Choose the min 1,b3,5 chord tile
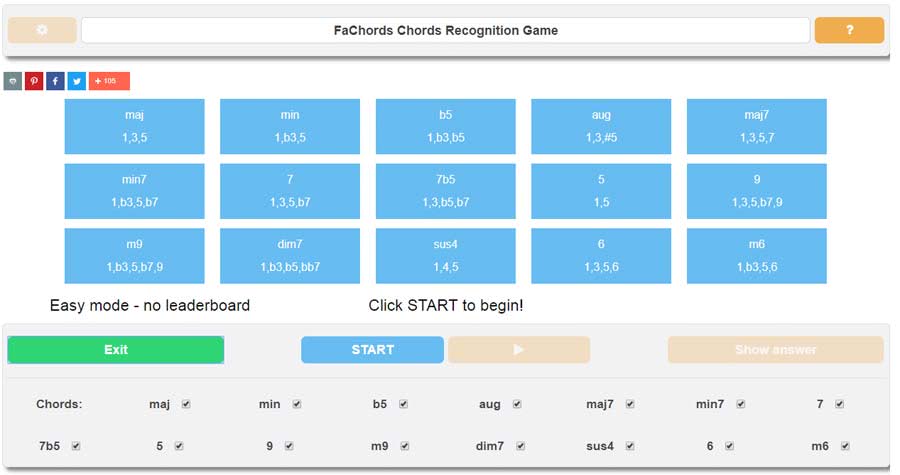Viewport: 900px width, 475px height. pyautogui.click(x=290, y=126)
